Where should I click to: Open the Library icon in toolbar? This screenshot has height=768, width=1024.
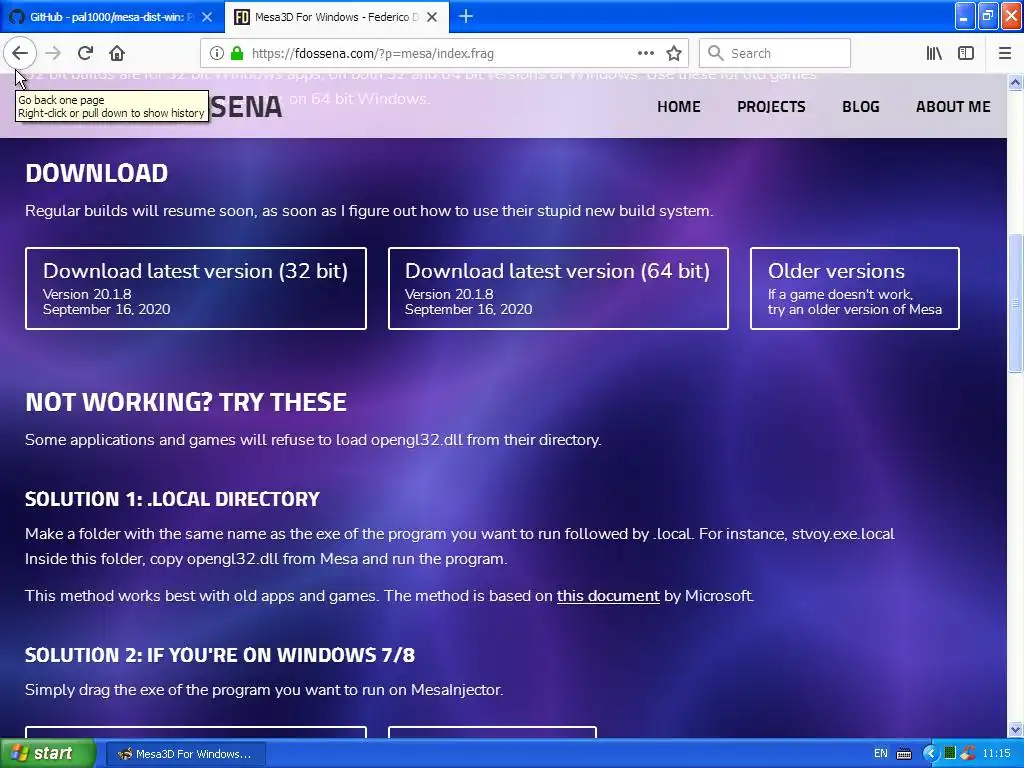pyautogui.click(x=934, y=53)
